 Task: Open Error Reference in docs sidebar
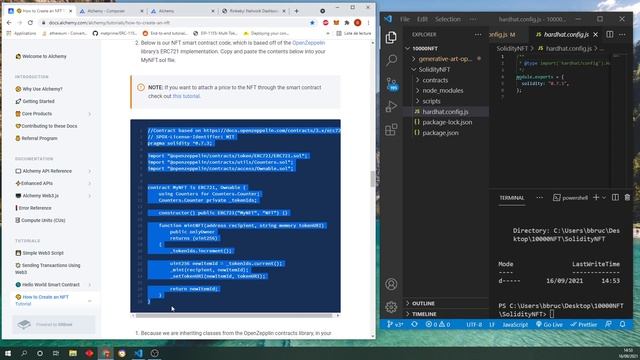point(35,208)
